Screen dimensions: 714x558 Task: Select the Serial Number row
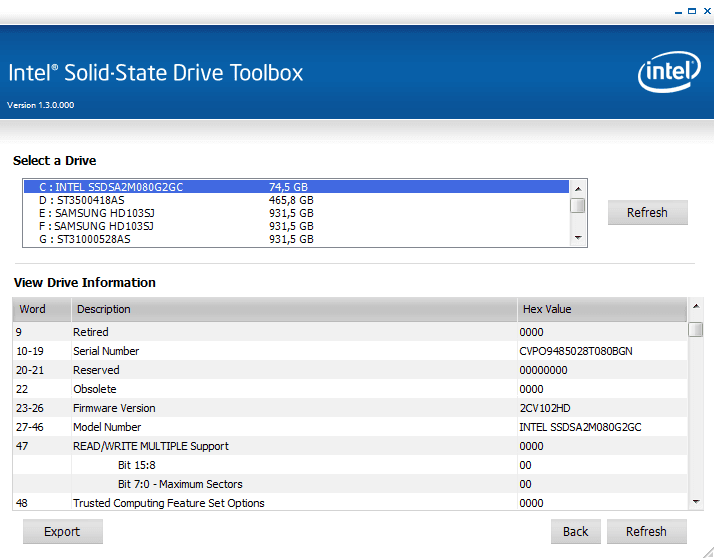coord(350,351)
